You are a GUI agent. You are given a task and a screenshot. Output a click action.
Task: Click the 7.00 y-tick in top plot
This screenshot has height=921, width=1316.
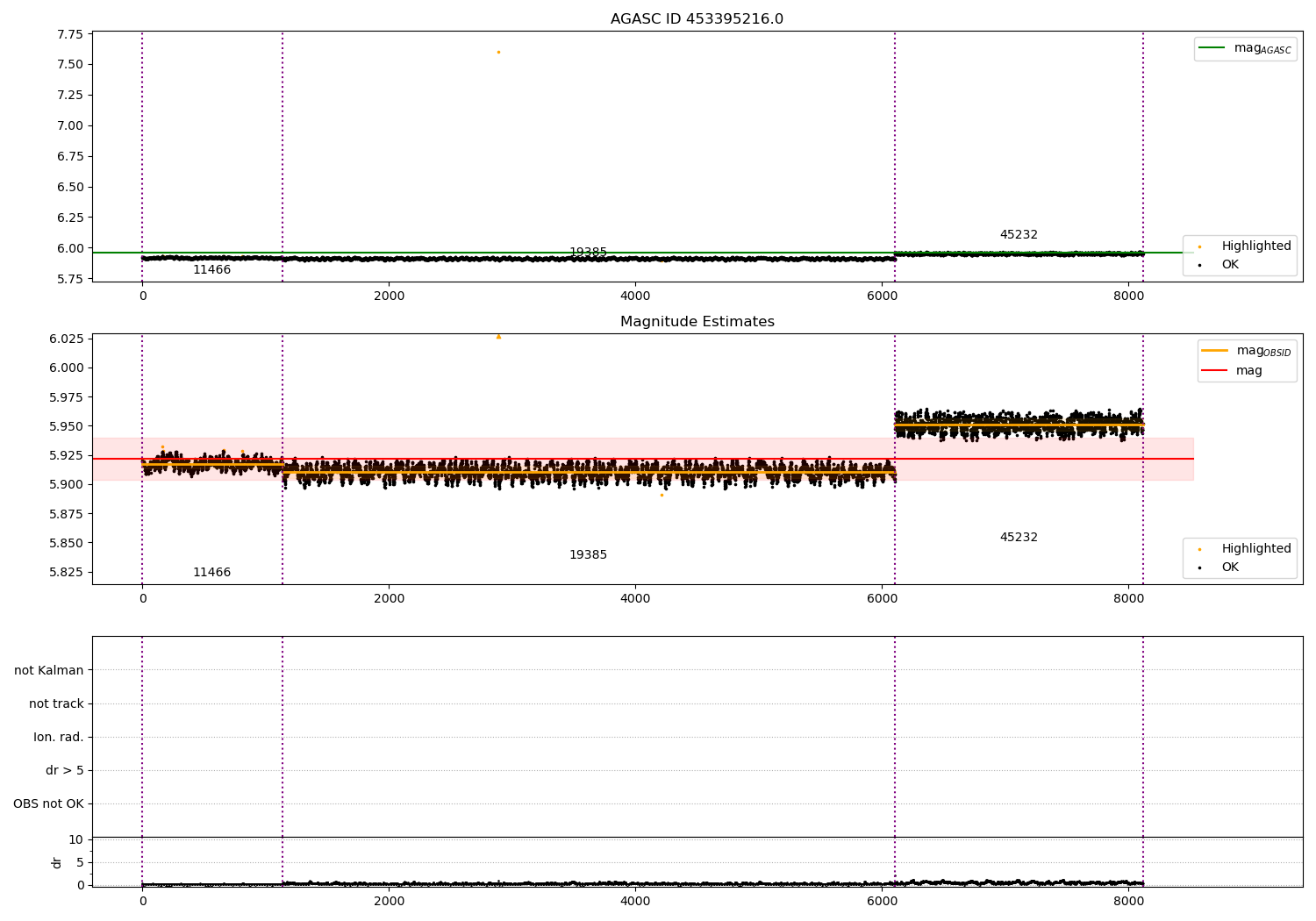pyautogui.click(x=69, y=126)
